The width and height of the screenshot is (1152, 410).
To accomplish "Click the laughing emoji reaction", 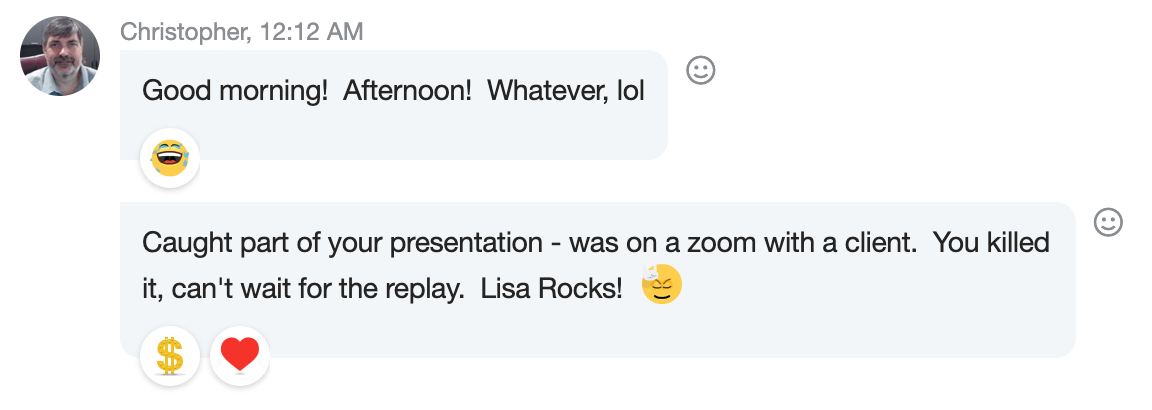I will pyautogui.click(x=170, y=158).
